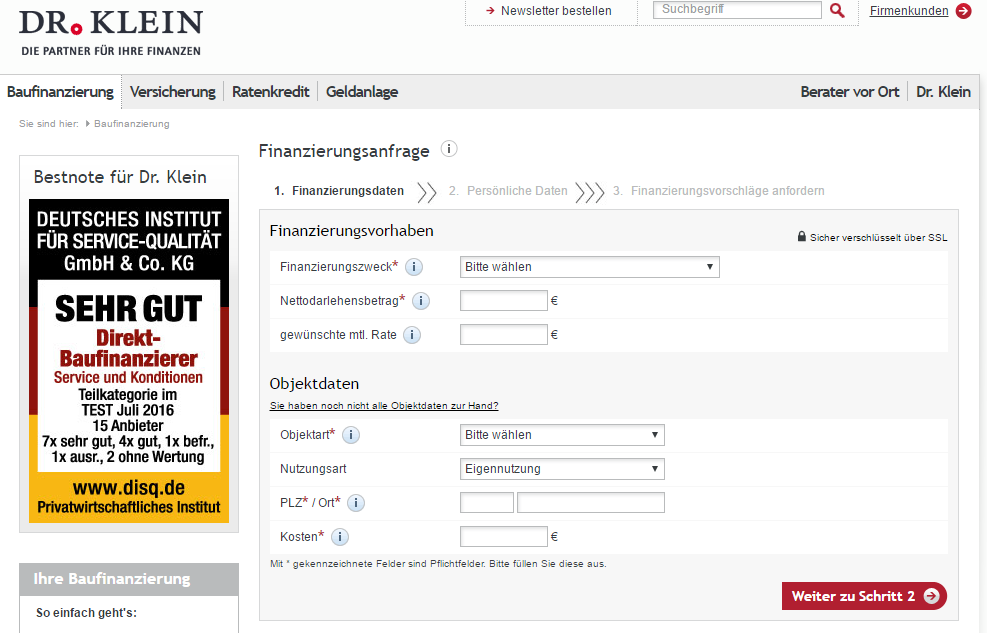This screenshot has height=633, width=987.
Task: Open info icon next to Finanzierungsanfrage heading
Action: [449, 149]
